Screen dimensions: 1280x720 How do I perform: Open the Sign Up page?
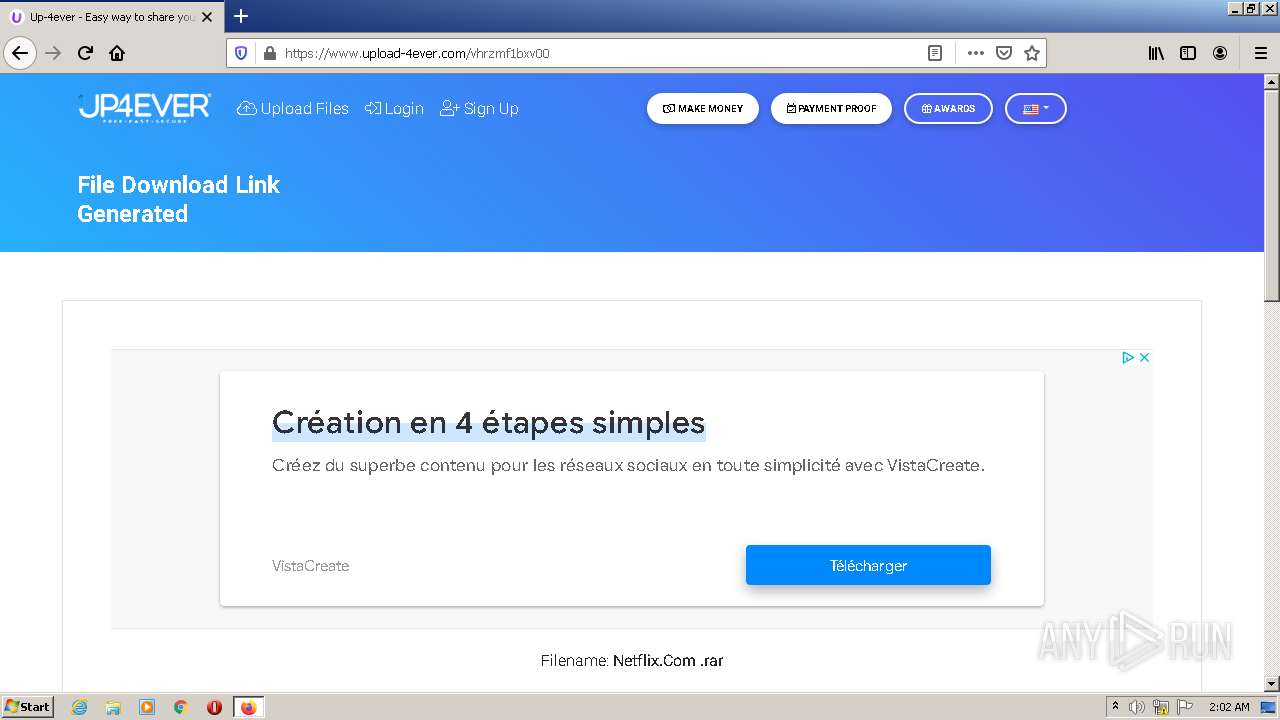click(479, 108)
